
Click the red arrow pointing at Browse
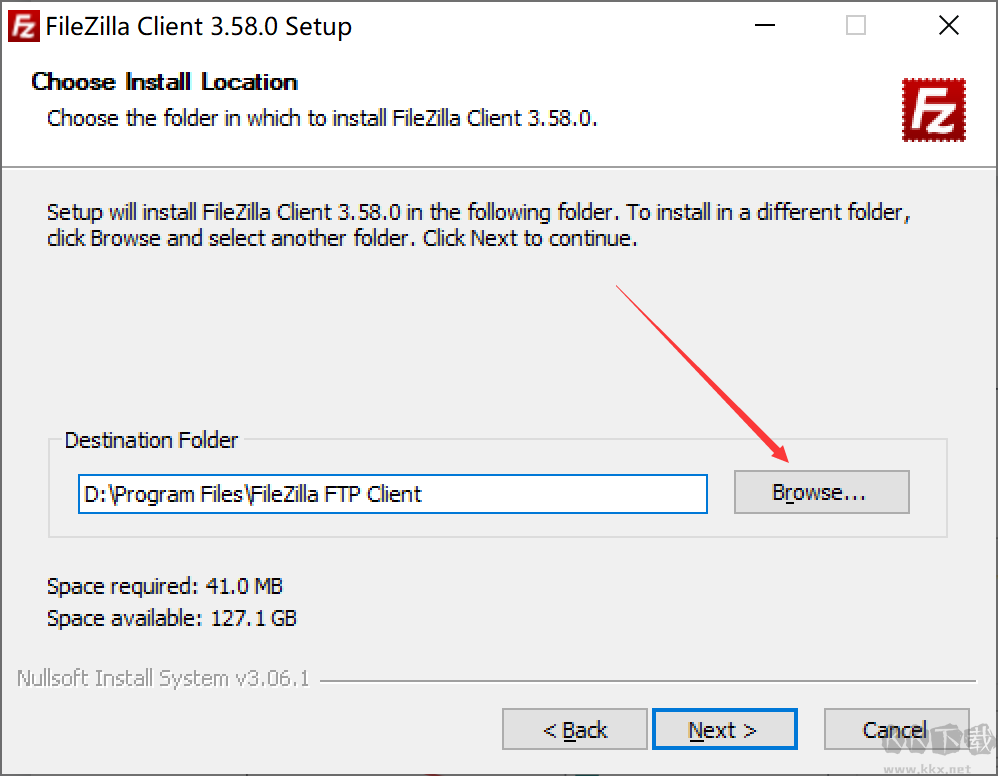coord(703,374)
